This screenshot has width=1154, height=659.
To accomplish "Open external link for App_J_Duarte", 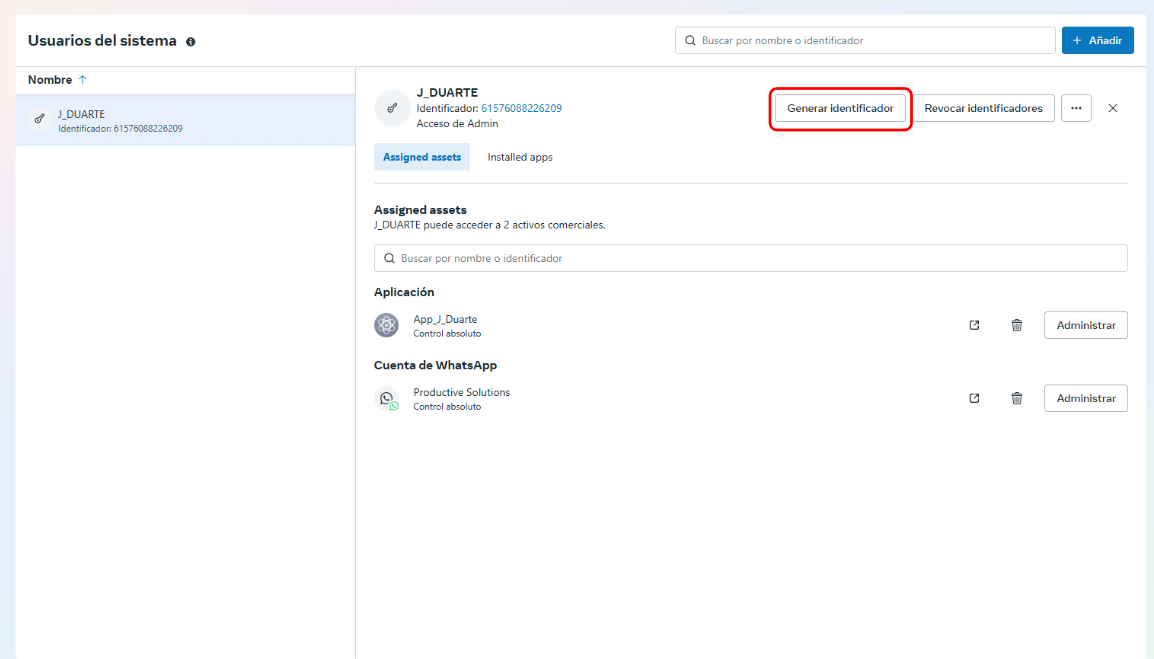I will [x=974, y=325].
